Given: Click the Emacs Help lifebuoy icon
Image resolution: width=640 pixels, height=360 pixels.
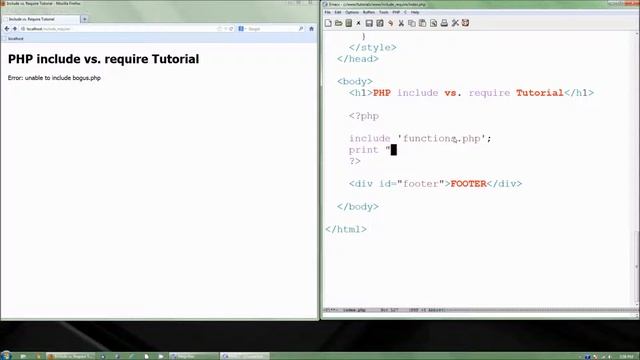Looking at the screenshot, I should [466, 23].
